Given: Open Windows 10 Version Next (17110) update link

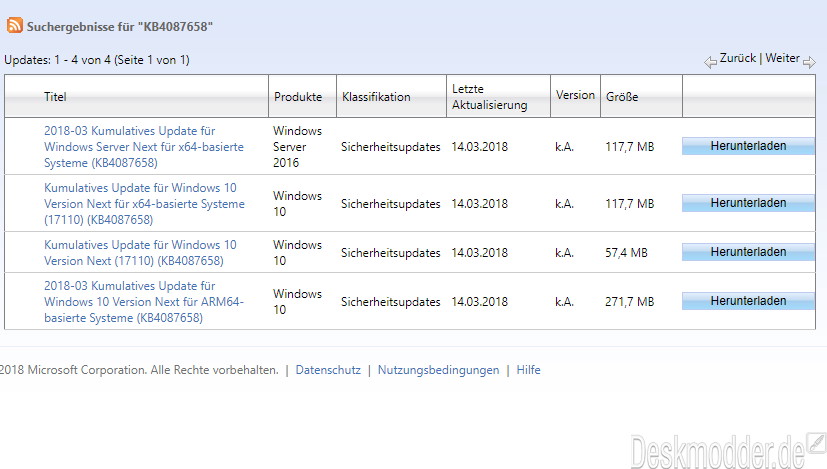Looking at the screenshot, I should point(140,253).
